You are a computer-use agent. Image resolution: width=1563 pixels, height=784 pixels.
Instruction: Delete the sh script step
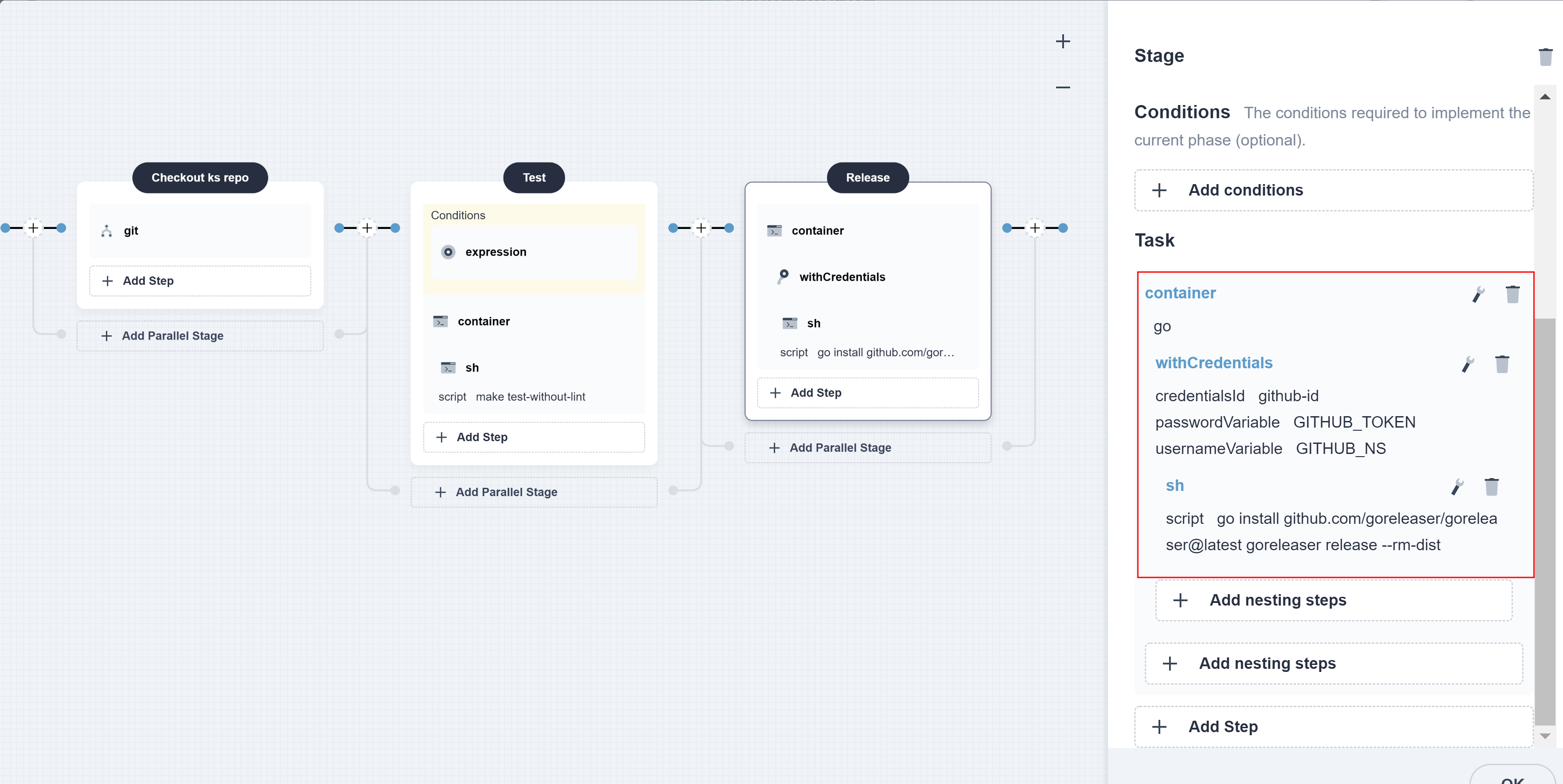tap(1491, 486)
